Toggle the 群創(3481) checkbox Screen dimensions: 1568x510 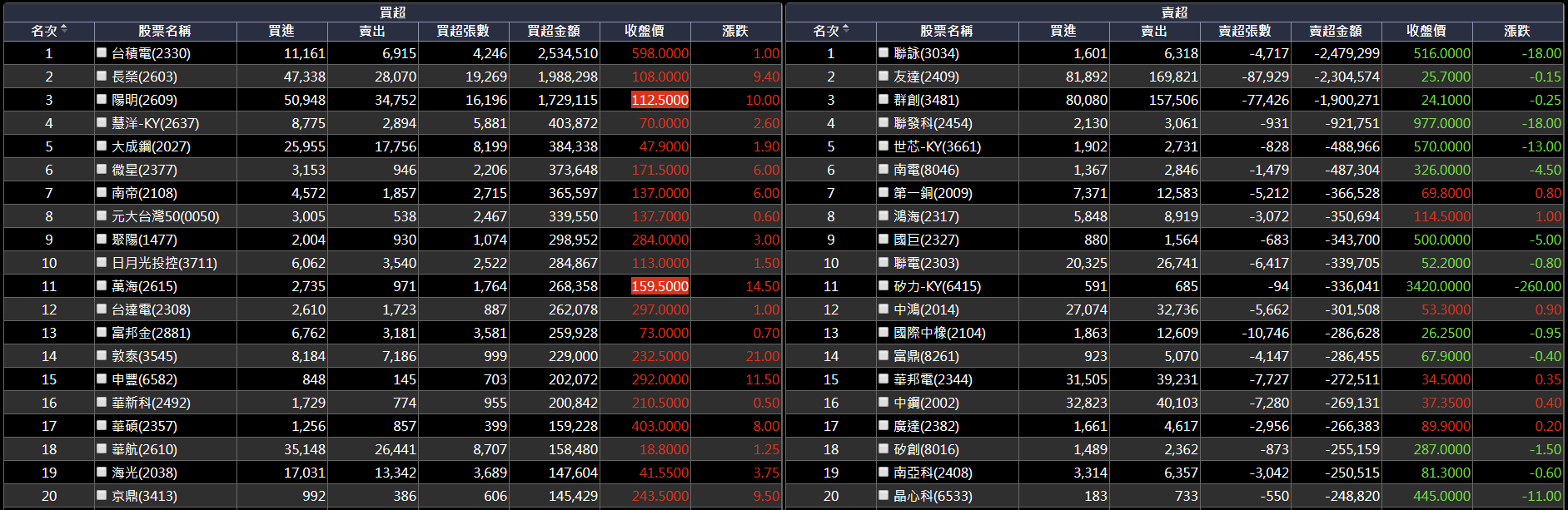pyautogui.click(x=884, y=99)
